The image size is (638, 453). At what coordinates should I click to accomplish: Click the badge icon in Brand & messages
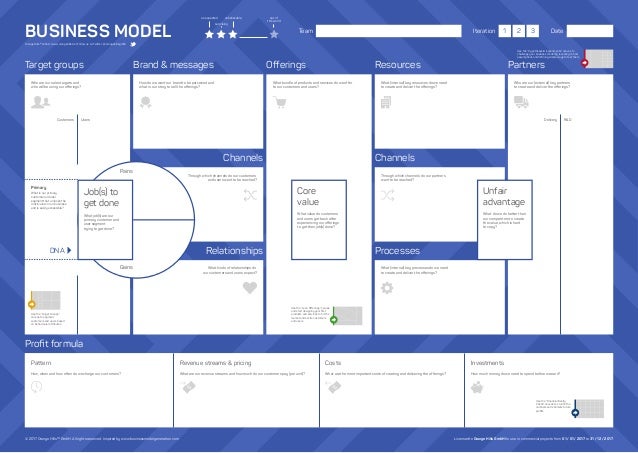pos(145,102)
